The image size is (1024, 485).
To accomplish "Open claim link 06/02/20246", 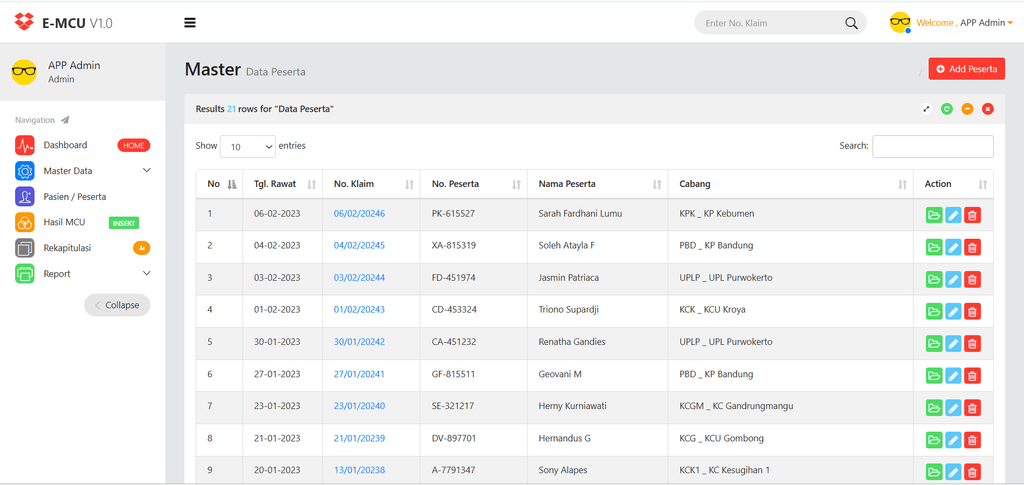I will point(359,213).
